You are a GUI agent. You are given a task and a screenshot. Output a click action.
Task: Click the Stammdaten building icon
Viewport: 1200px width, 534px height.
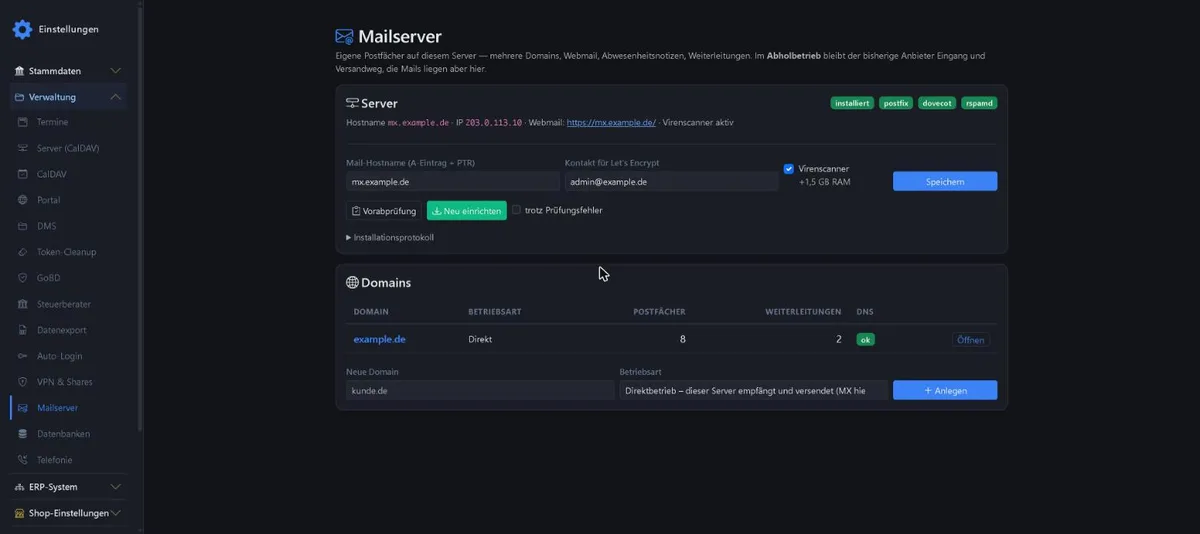(19, 71)
